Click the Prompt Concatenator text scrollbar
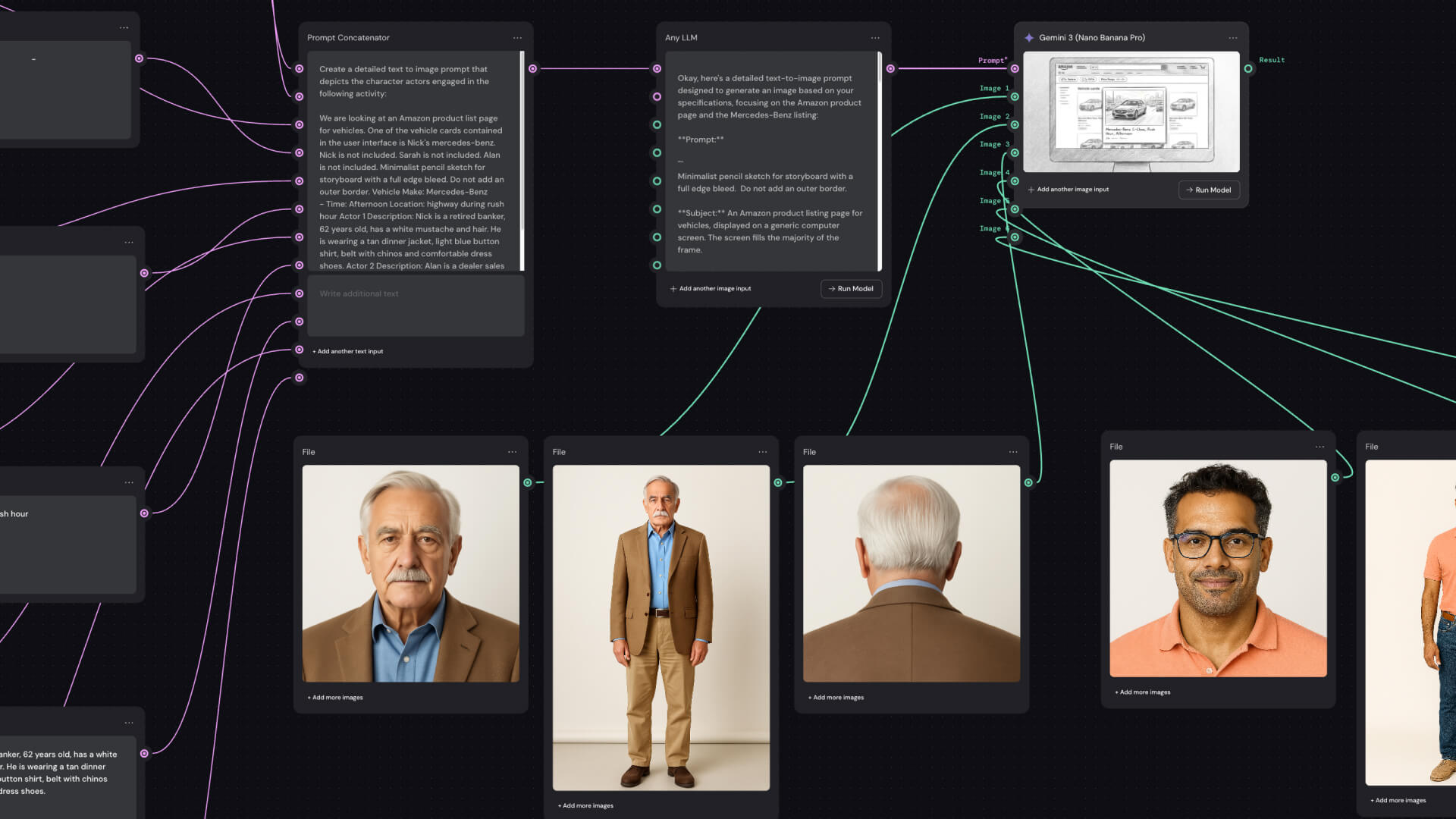Viewport: 1456px width, 819px height. click(x=522, y=159)
